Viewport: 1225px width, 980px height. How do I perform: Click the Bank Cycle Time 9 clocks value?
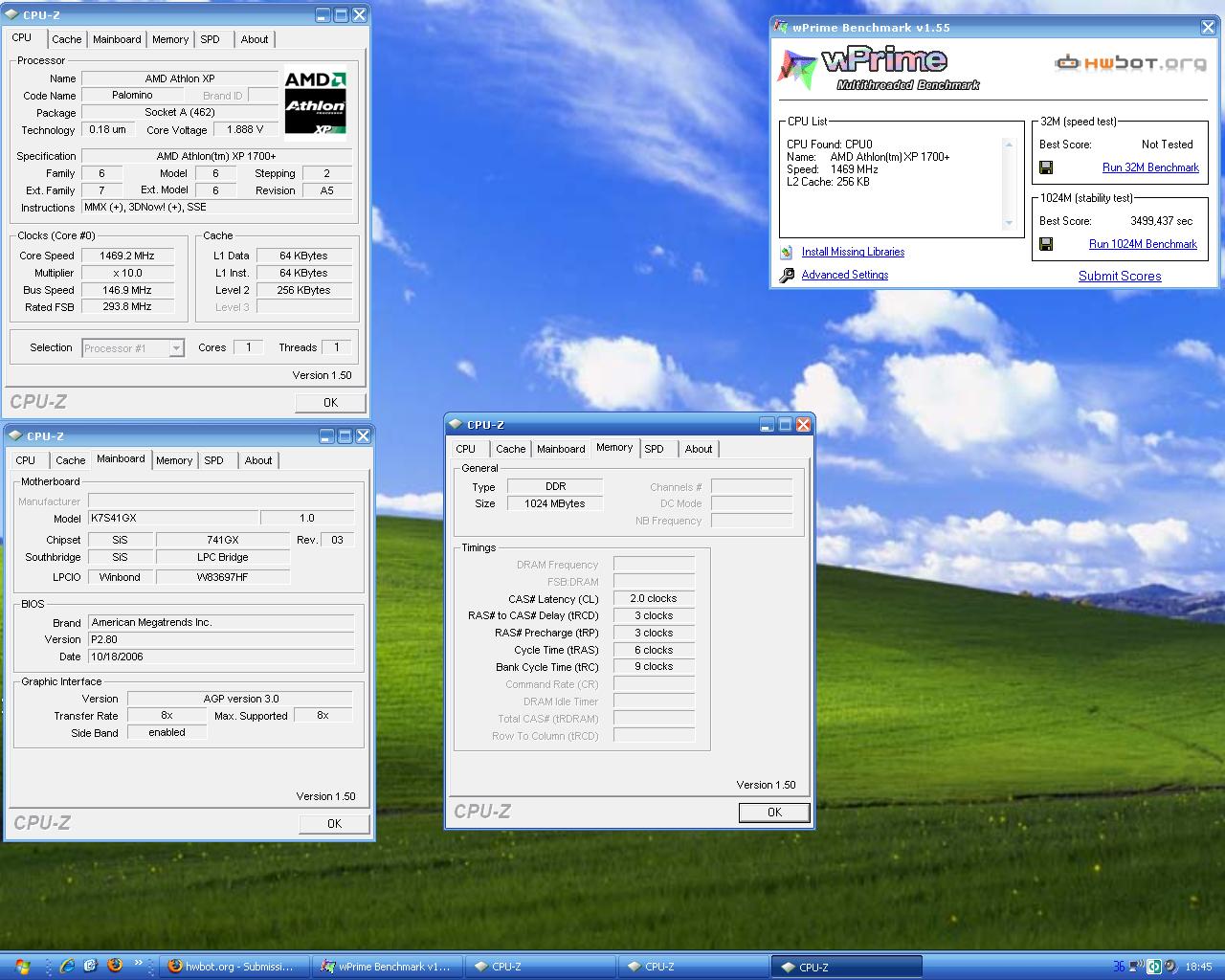click(654, 667)
